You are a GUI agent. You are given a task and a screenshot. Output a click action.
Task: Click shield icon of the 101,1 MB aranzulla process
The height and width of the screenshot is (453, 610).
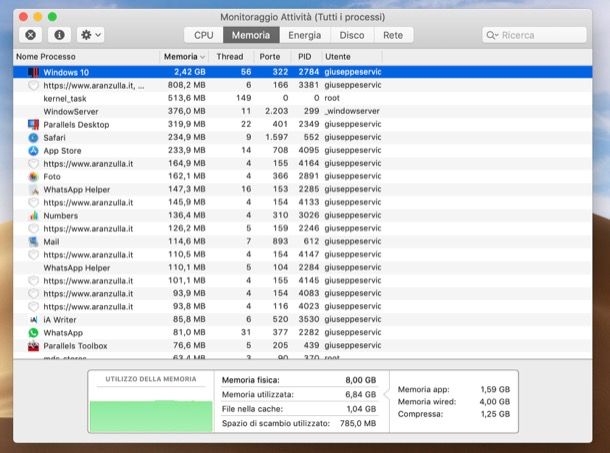(x=33, y=281)
